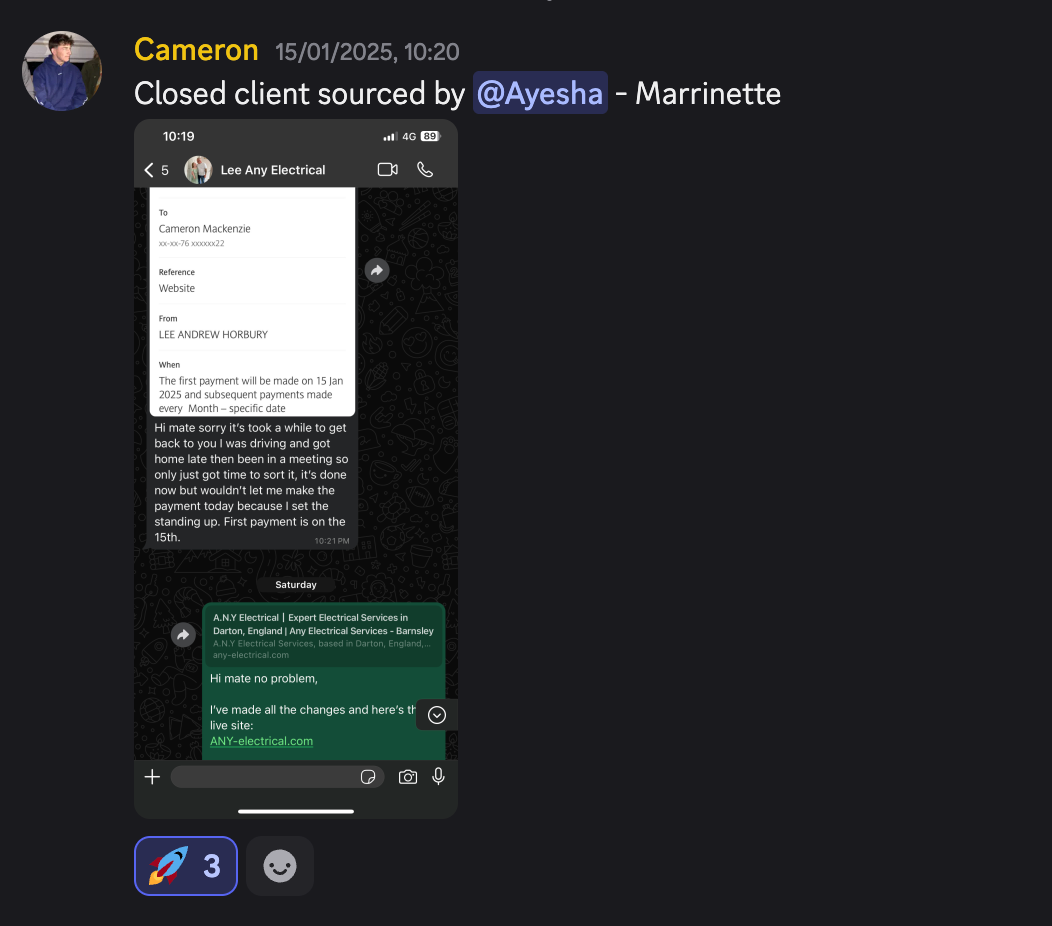Go back using the chevron beside 5
Screen dimensions: 1052x926
(149, 170)
